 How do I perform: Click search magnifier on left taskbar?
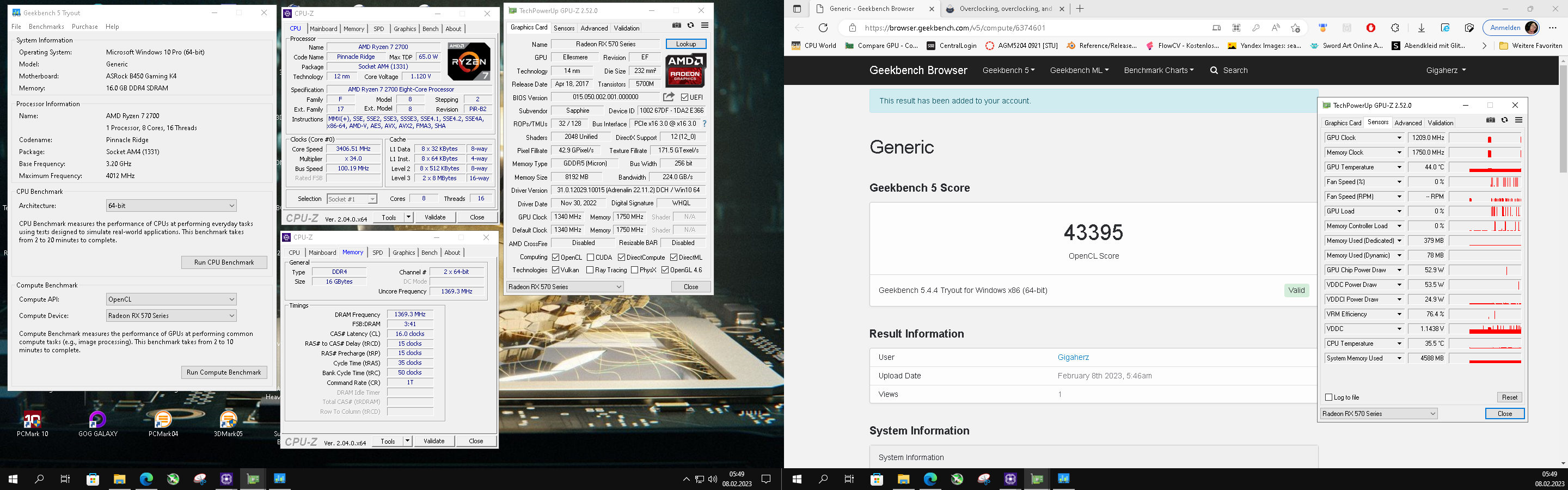[x=40, y=479]
